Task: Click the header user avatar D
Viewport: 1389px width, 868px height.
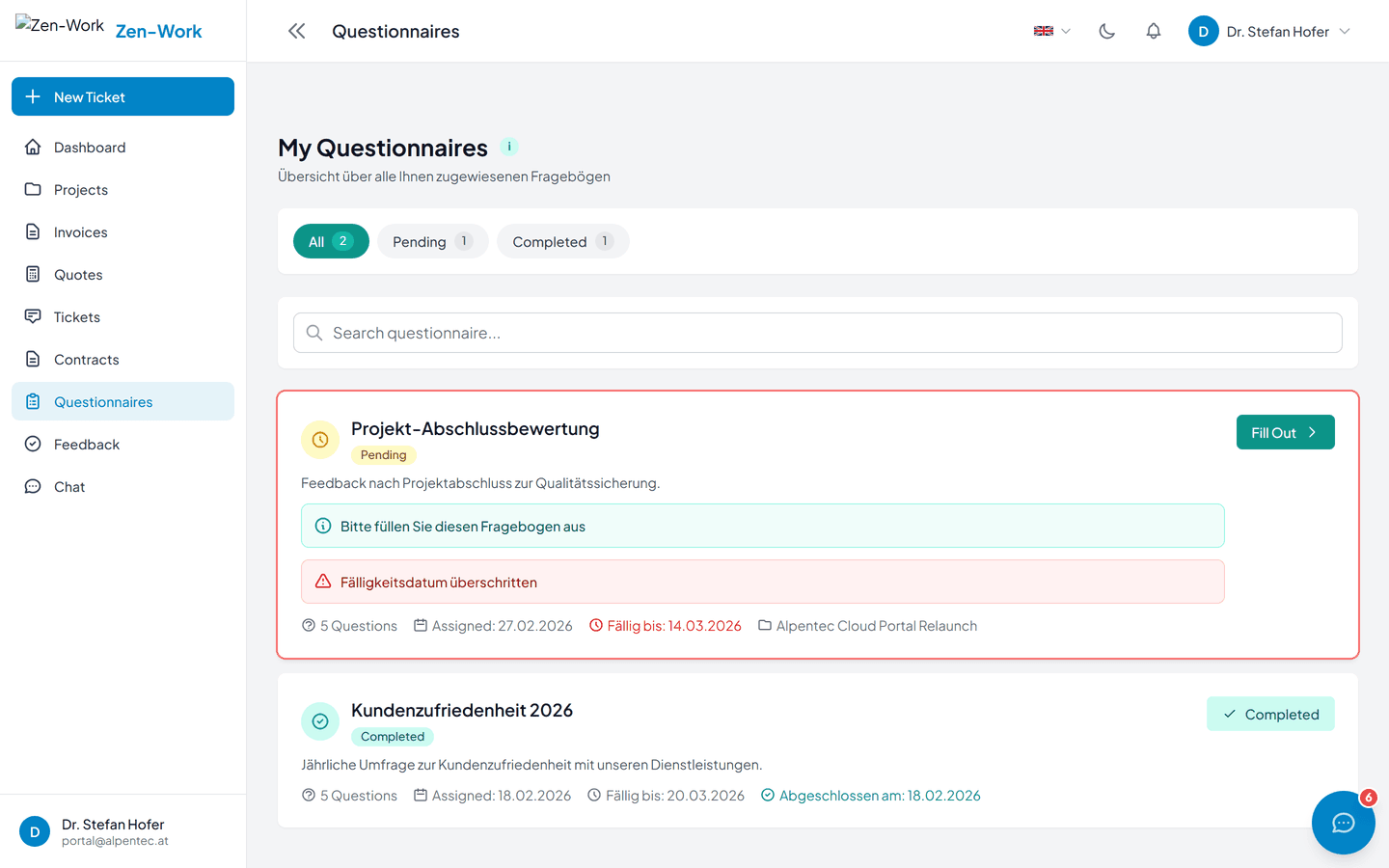Action: pyautogui.click(x=1204, y=31)
